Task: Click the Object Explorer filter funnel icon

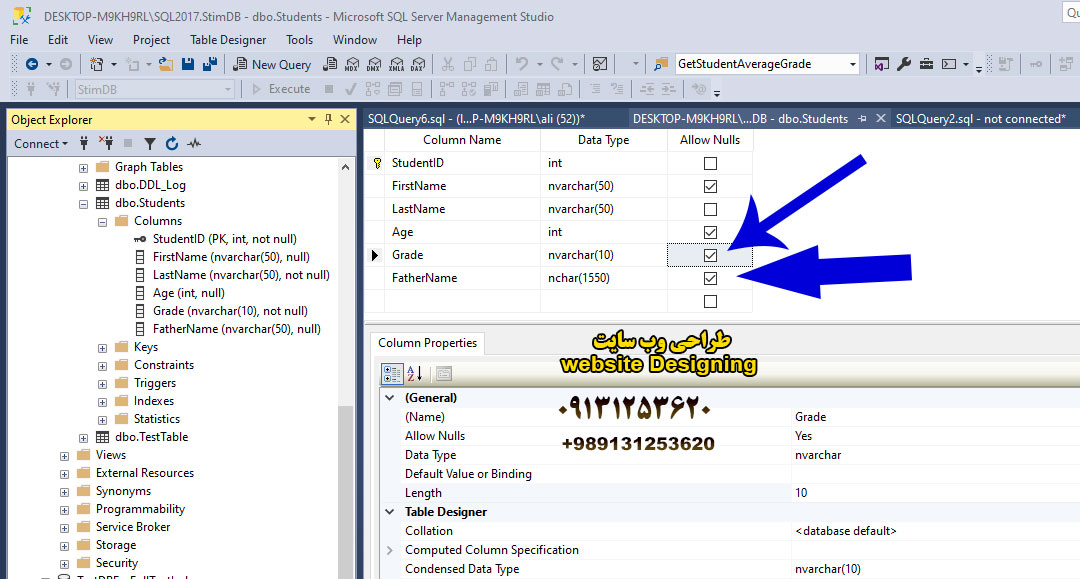Action: point(150,144)
